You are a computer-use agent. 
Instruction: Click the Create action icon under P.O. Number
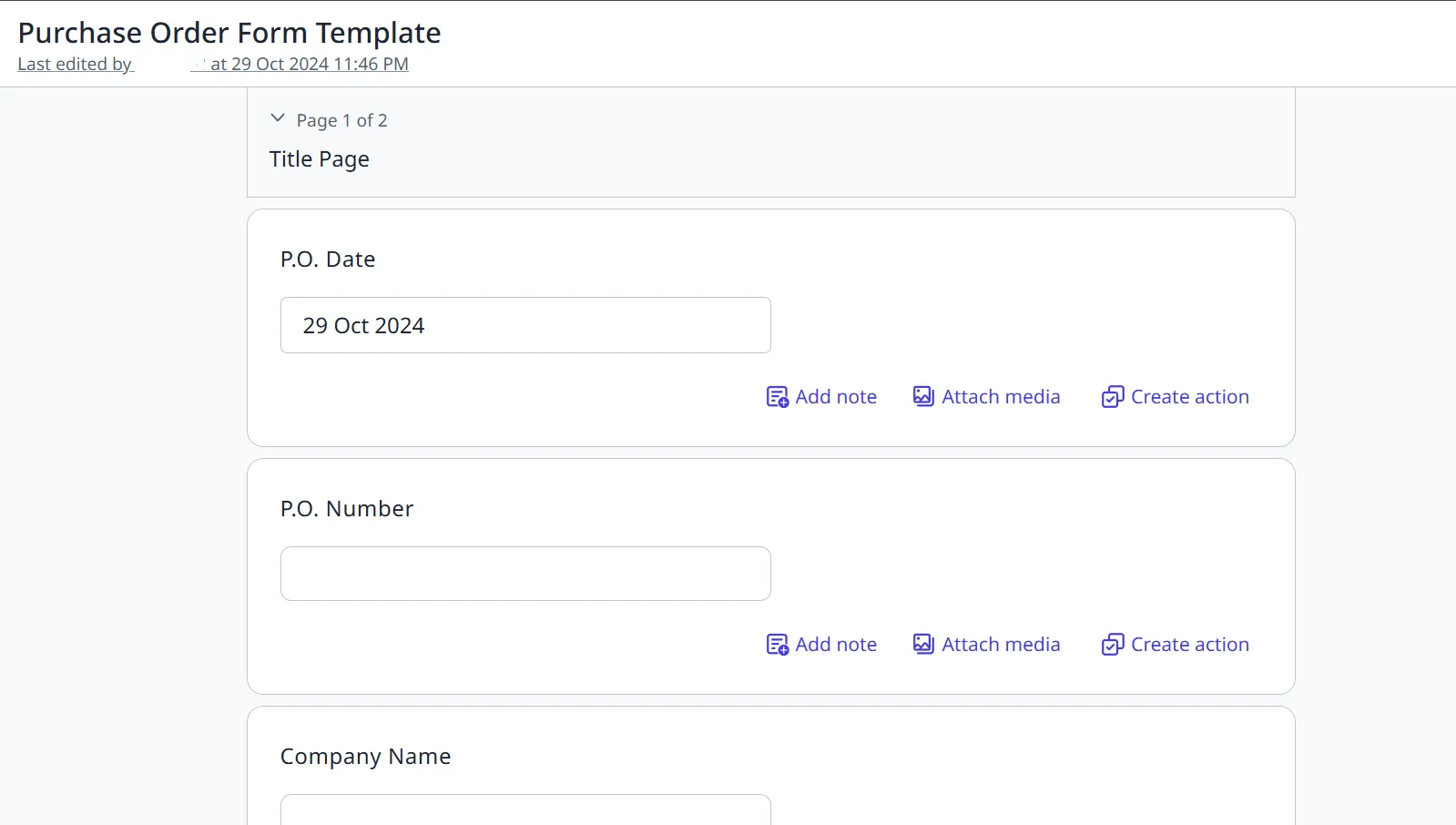point(1113,645)
